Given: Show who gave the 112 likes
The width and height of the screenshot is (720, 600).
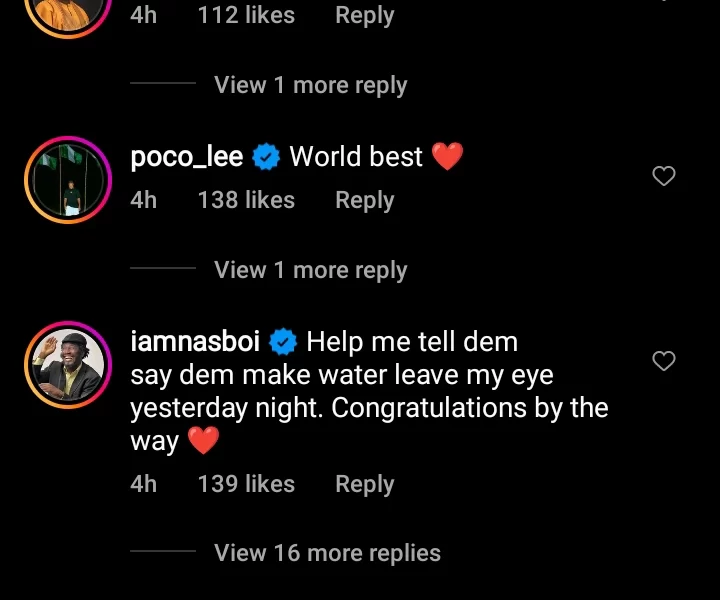Looking at the screenshot, I should click(x=246, y=15).
